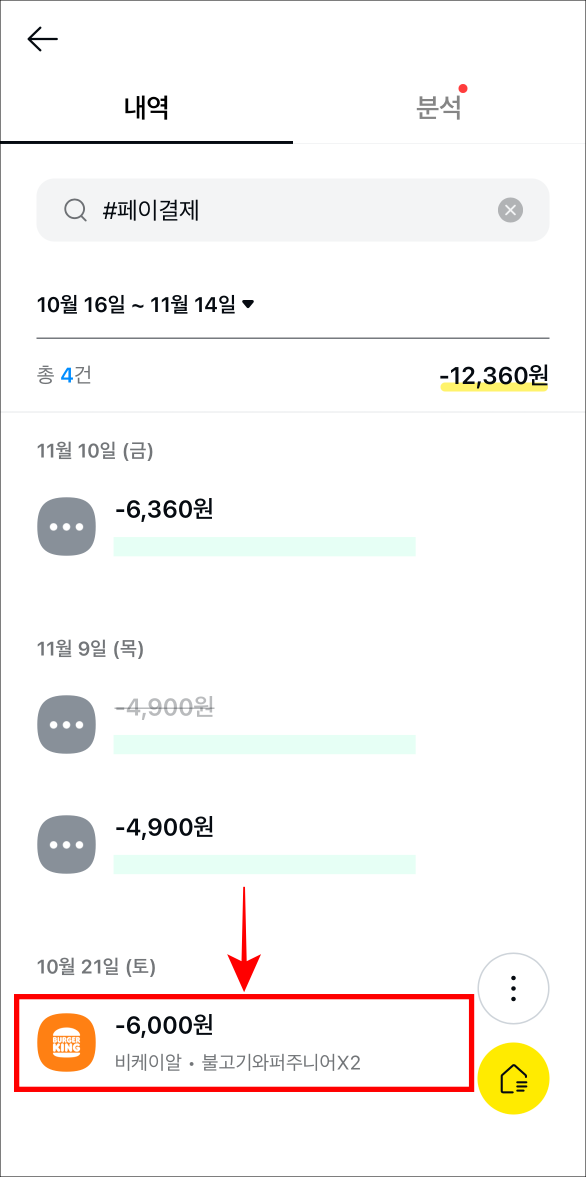This screenshot has width=586, height=1177.
Task: Select the merchant icon beside the -4,900원 payment
Action: (66, 843)
